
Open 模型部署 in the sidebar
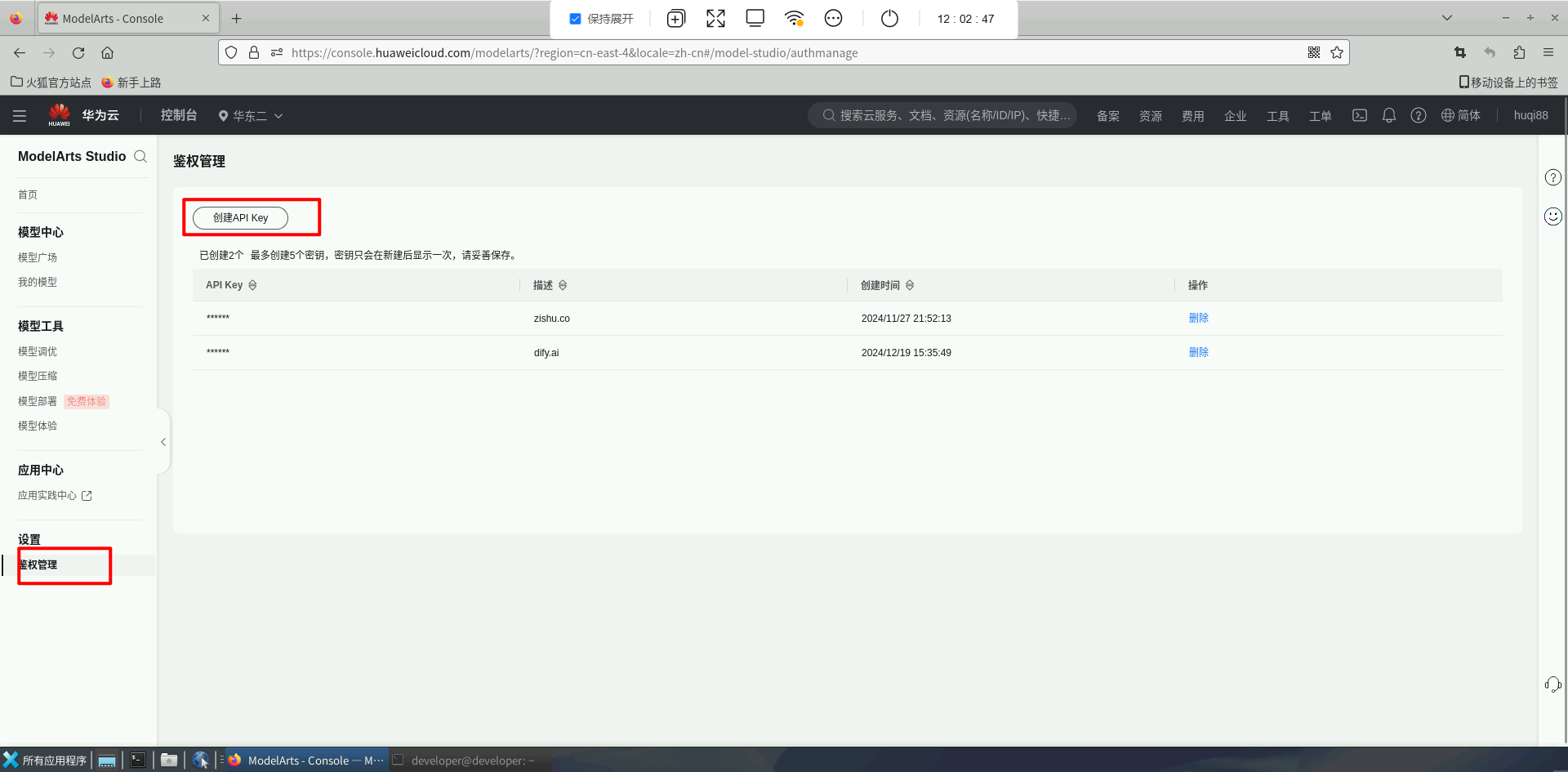click(38, 401)
